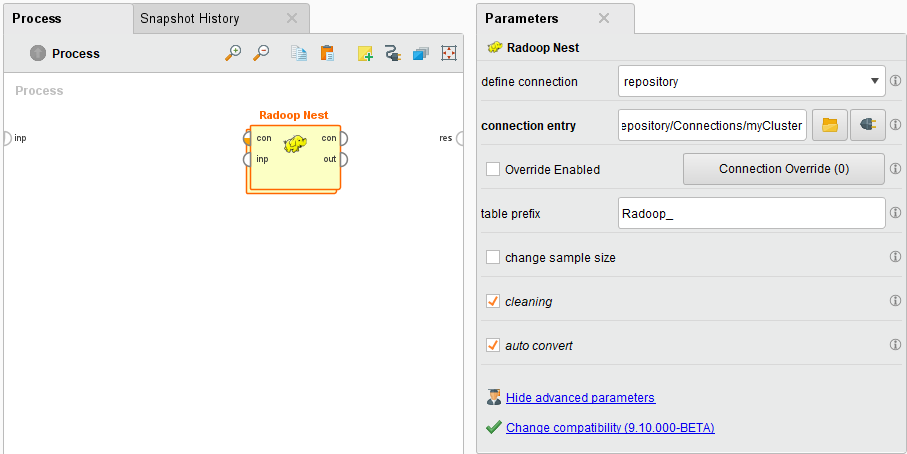The width and height of the screenshot is (907, 454).
Task: Disable the auto convert checkbox
Action: coord(493,345)
